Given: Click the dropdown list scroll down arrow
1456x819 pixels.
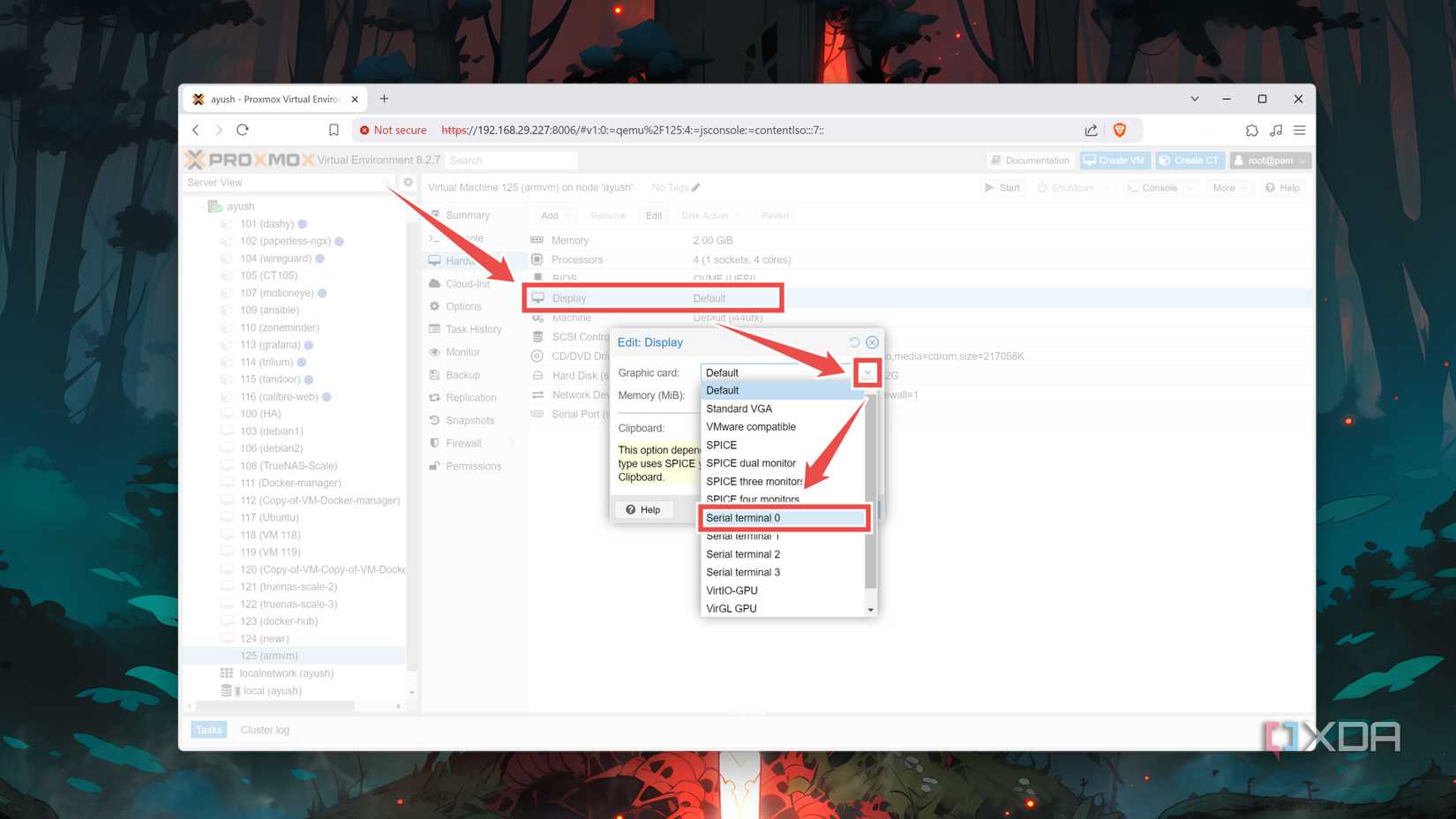Looking at the screenshot, I should coord(871,610).
